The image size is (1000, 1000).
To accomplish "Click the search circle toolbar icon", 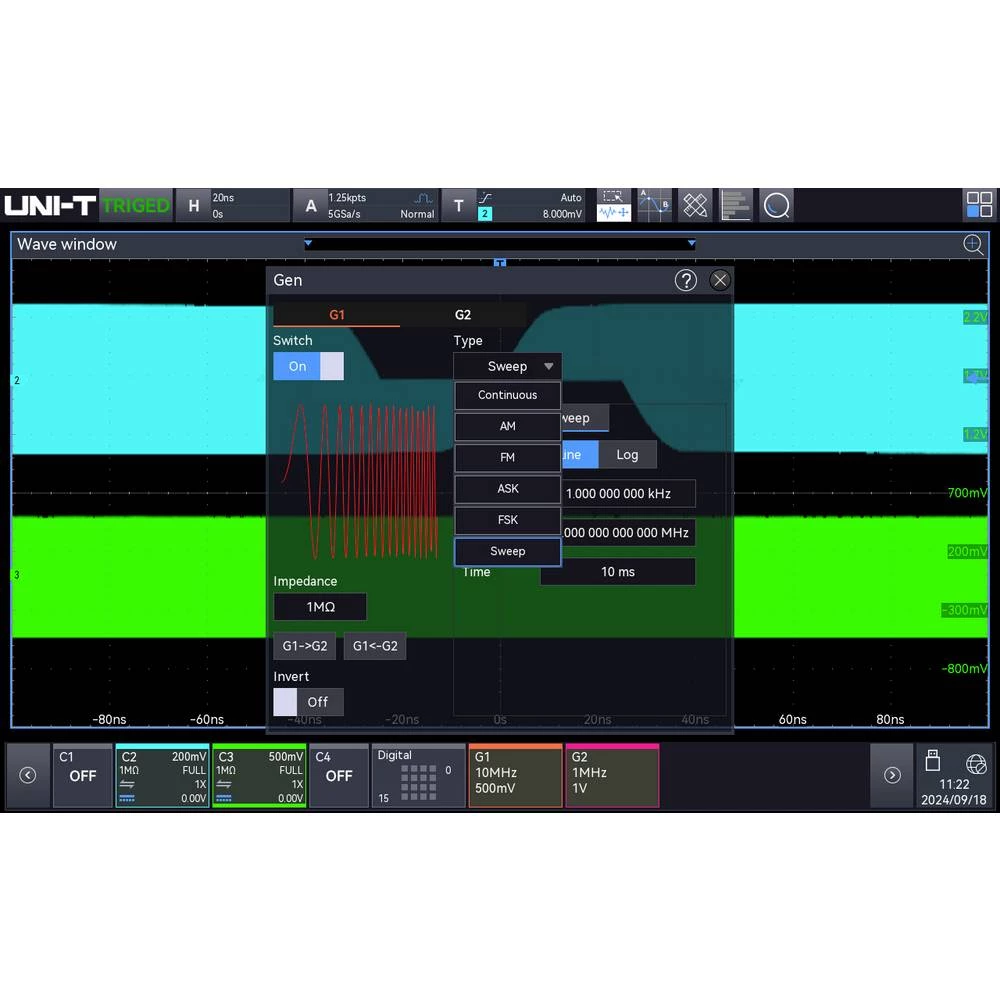I will (x=776, y=205).
